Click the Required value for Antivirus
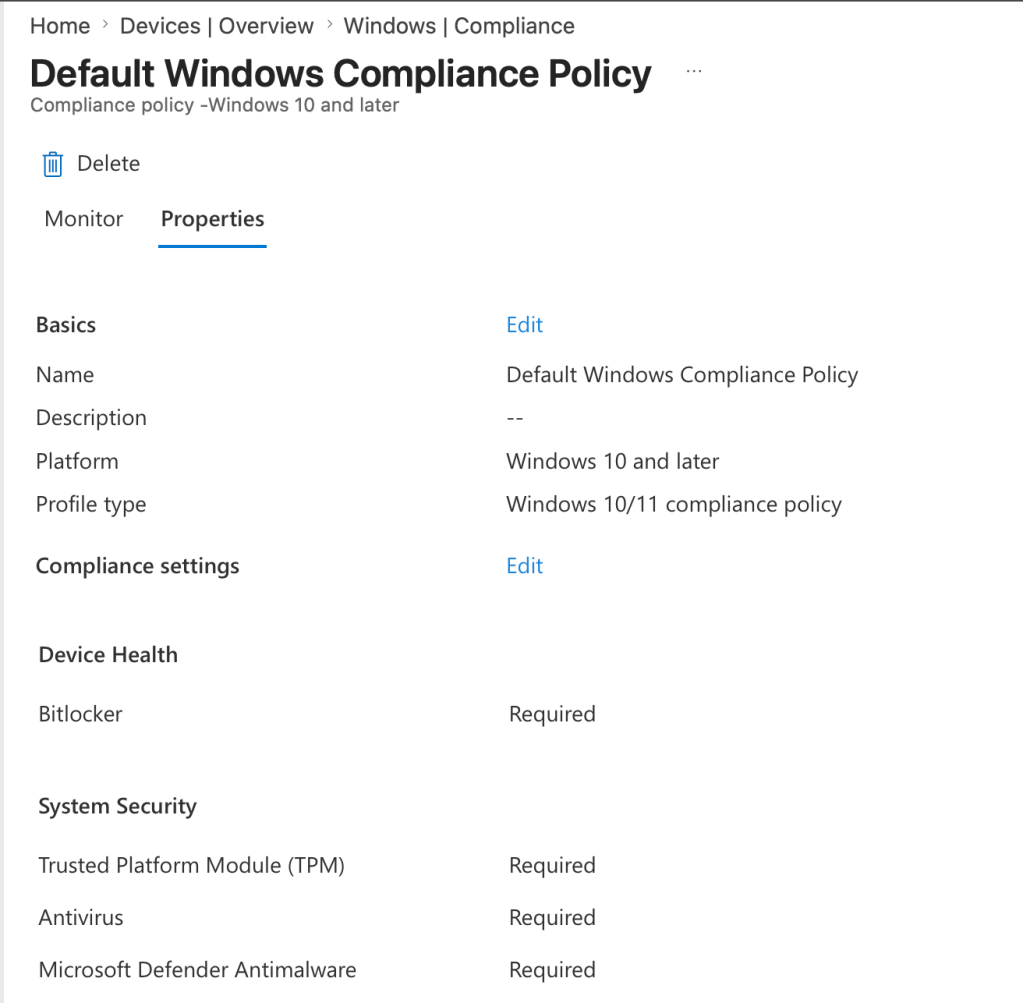This screenshot has height=1003, width=1023. (552, 917)
